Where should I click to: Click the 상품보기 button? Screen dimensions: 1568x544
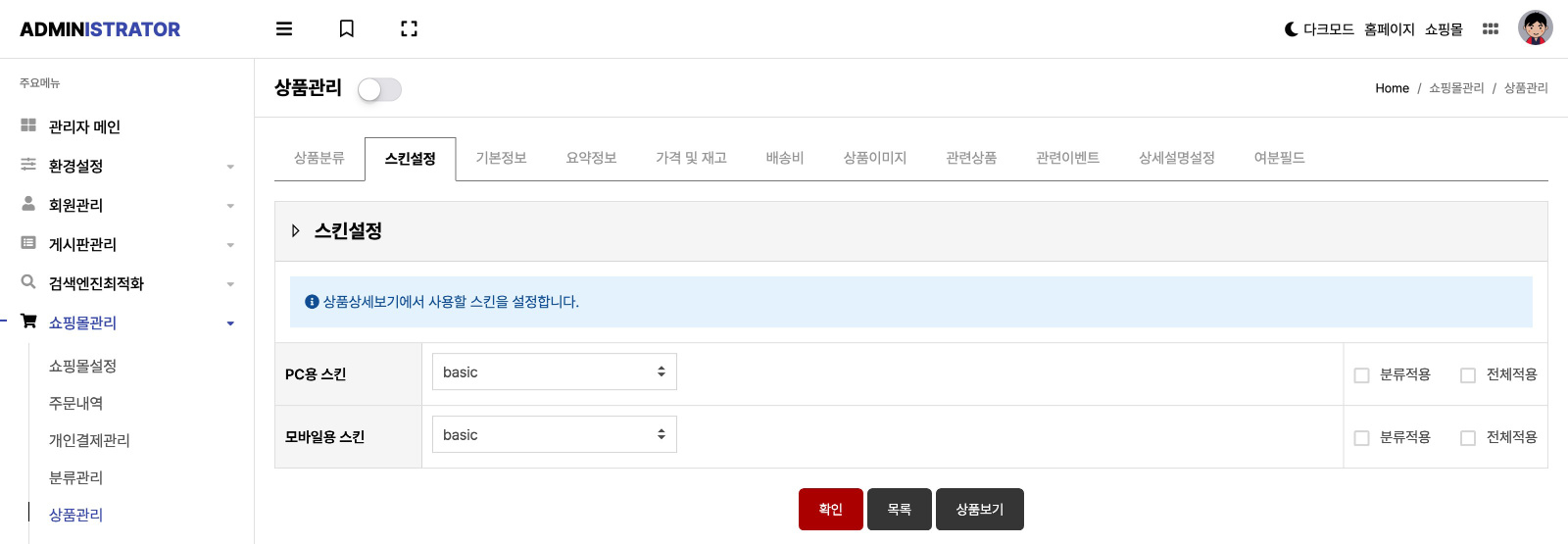[x=980, y=510]
